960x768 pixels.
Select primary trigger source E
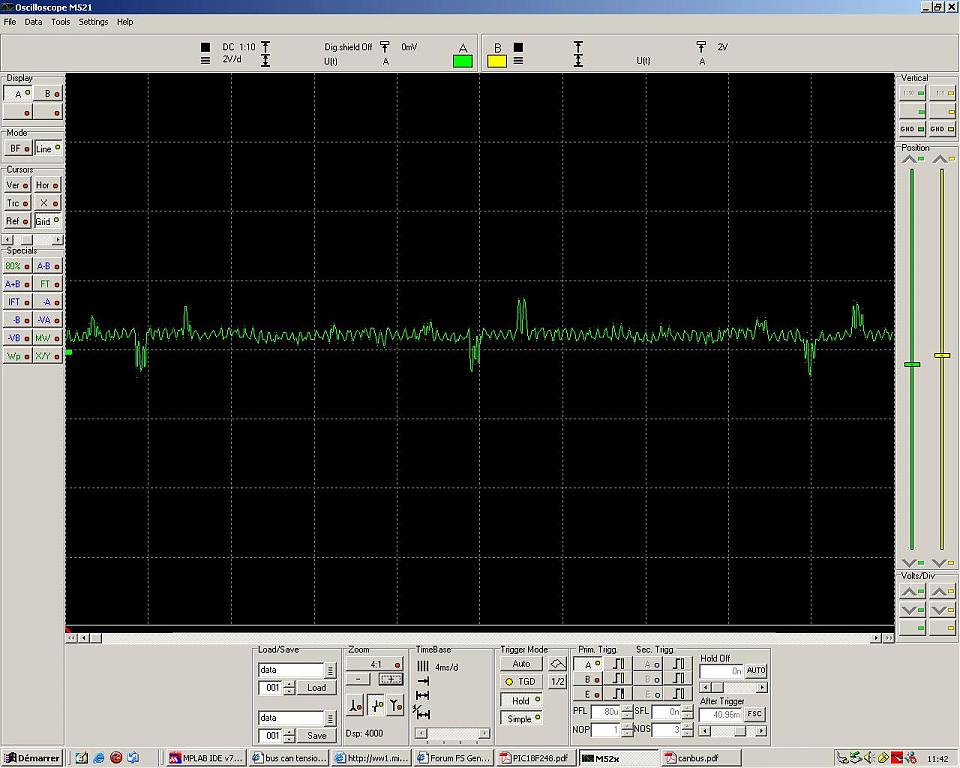pyautogui.click(x=588, y=695)
